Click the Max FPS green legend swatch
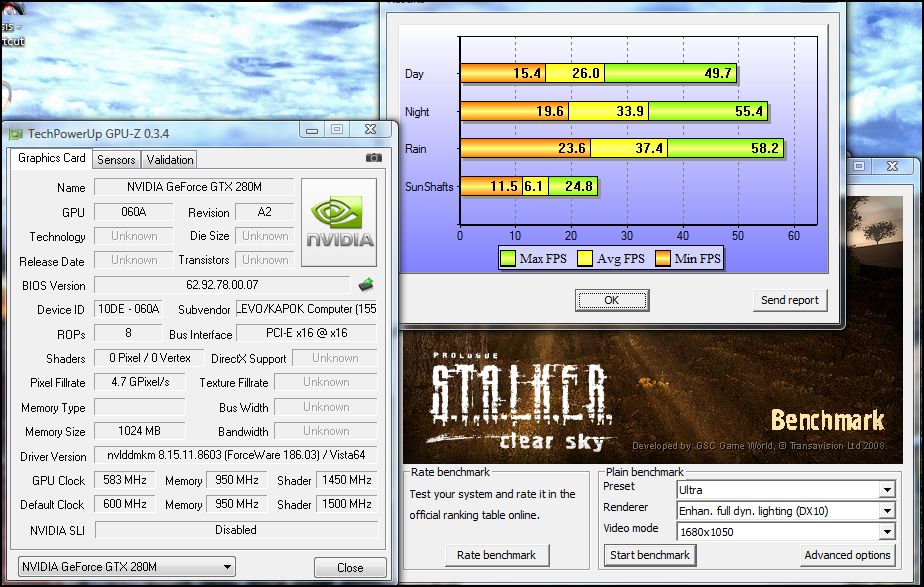 (507, 258)
